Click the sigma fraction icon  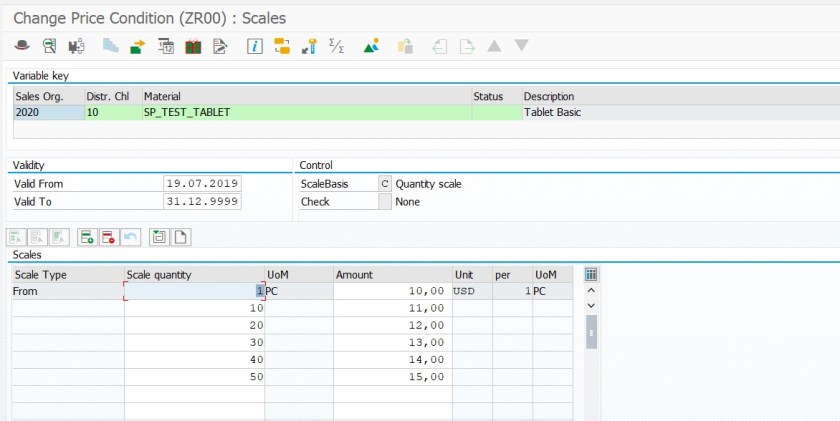click(x=337, y=46)
